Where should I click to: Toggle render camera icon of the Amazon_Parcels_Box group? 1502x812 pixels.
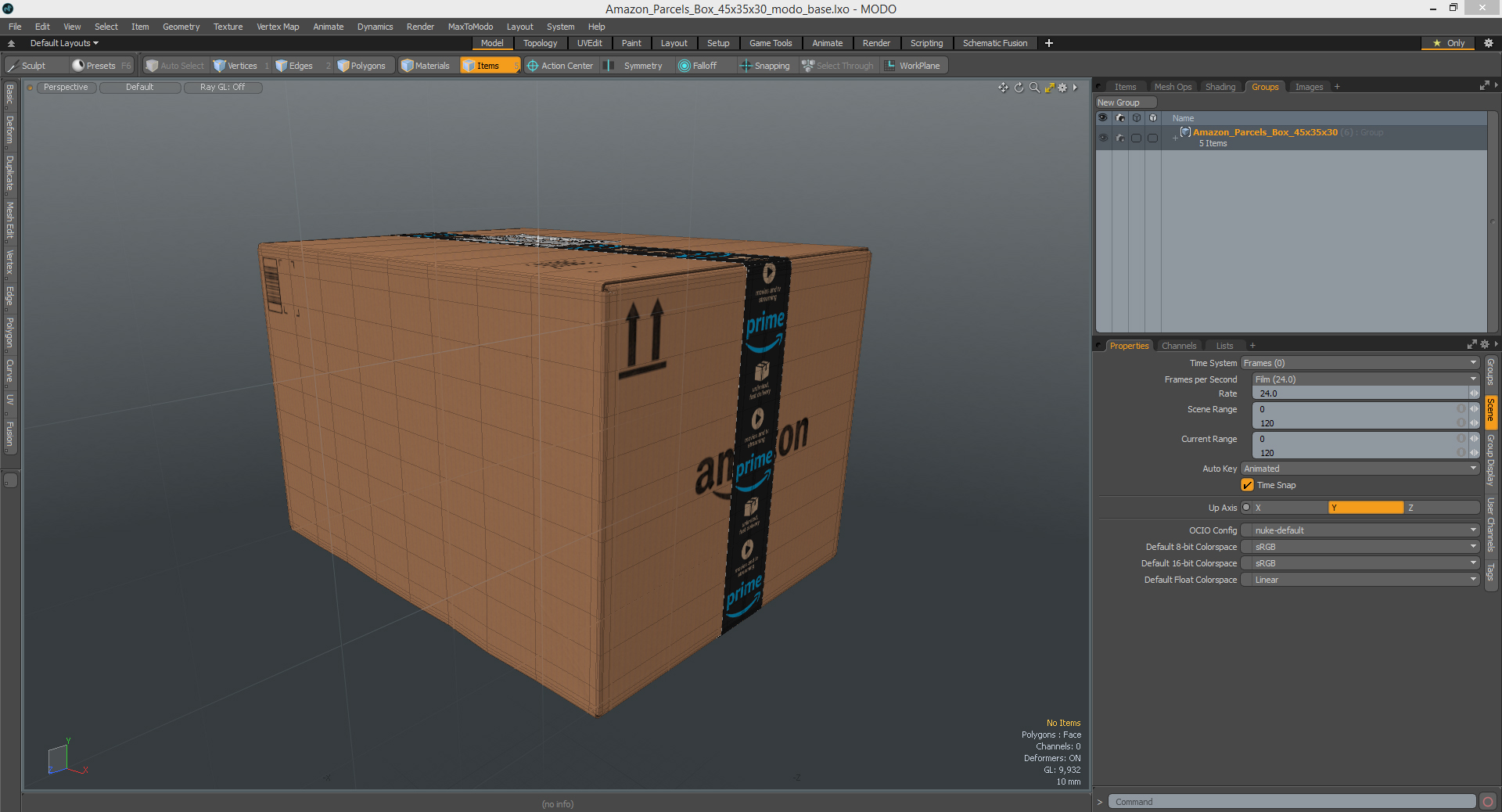tap(1120, 138)
